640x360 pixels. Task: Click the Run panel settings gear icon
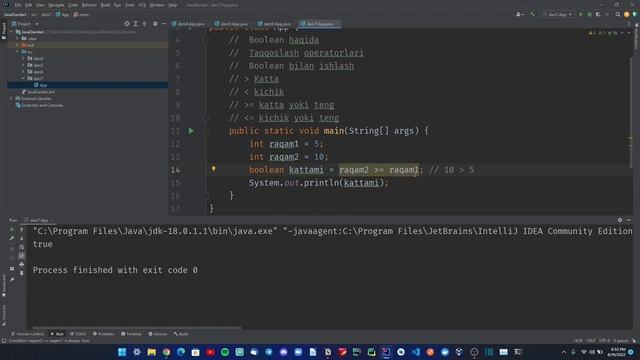tap(620, 220)
